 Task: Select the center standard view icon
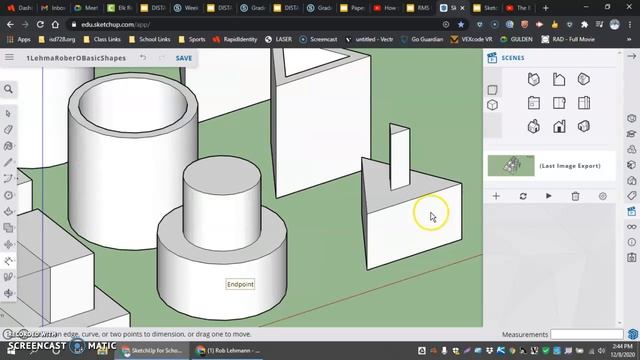point(559,103)
